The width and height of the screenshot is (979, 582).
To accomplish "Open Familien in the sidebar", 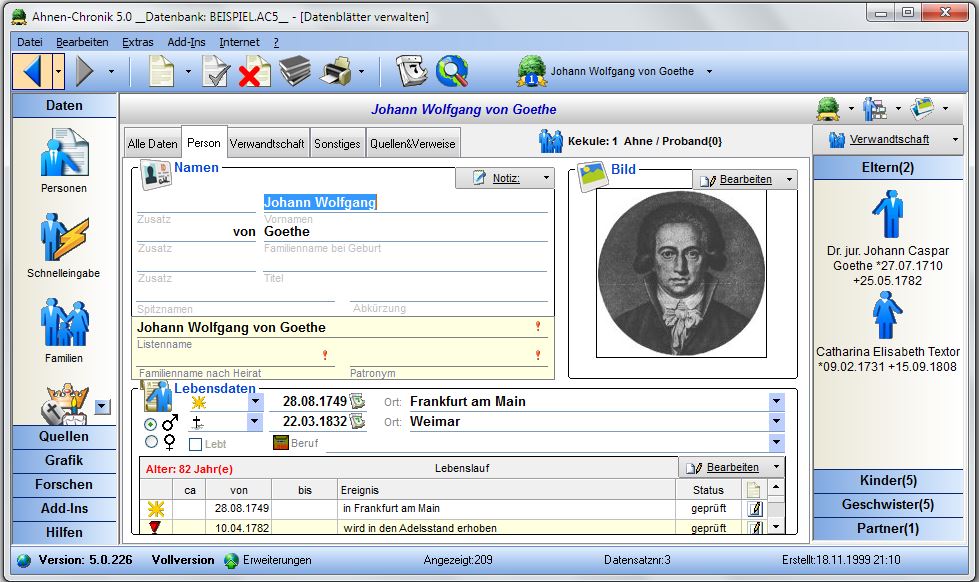I will pos(64,331).
